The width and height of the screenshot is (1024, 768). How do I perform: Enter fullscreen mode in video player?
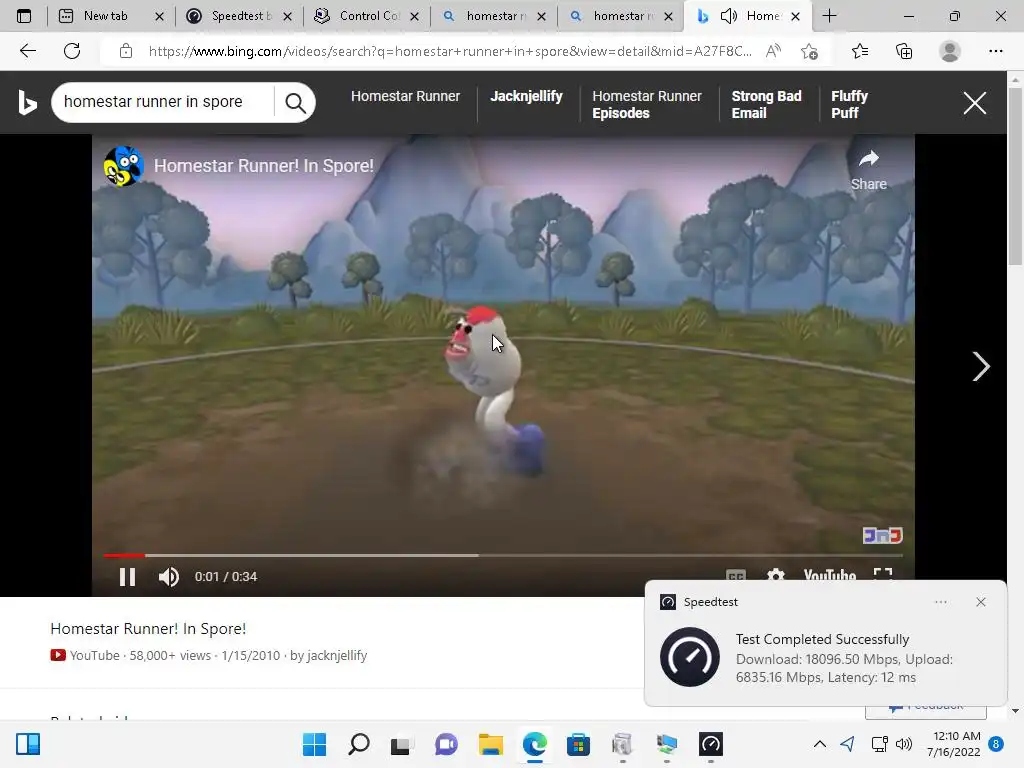pos(883,576)
